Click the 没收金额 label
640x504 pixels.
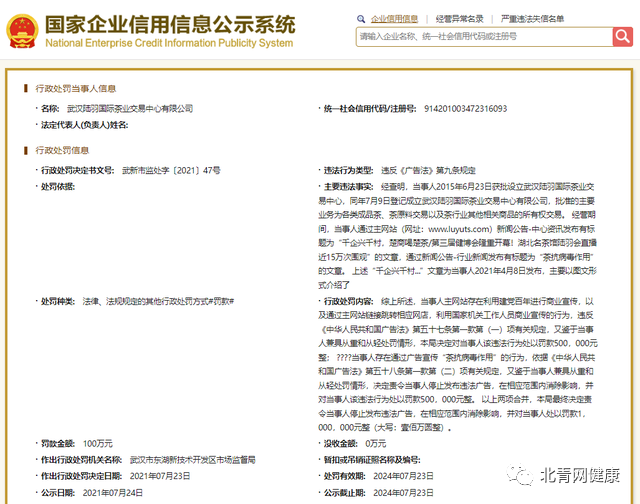click(341, 443)
